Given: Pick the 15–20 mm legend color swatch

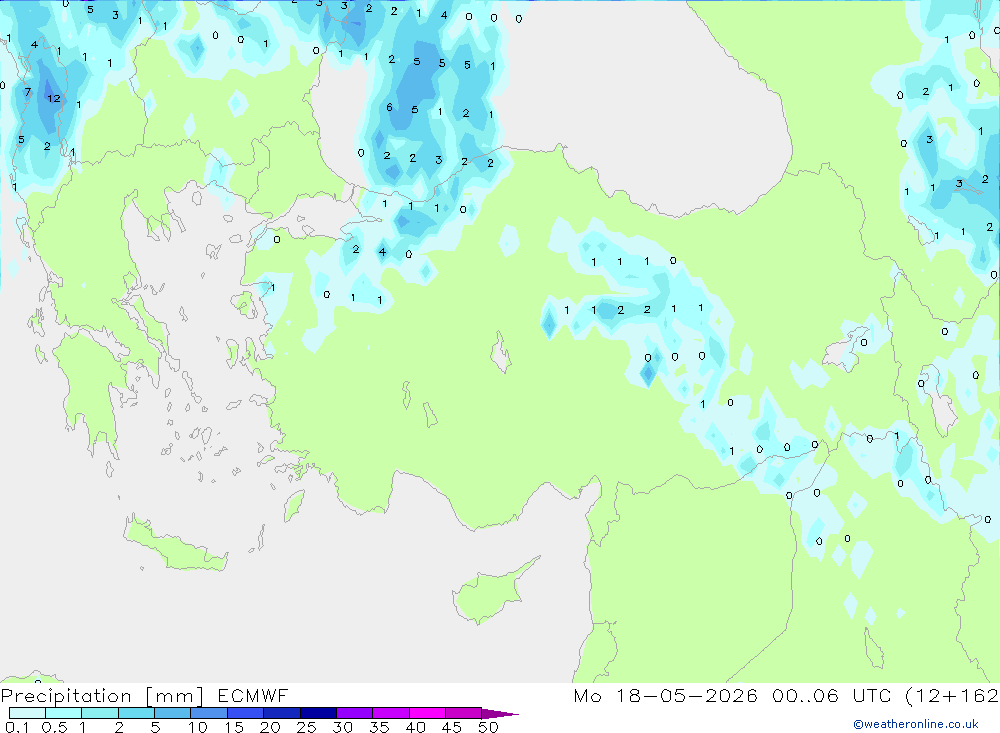Looking at the screenshot, I should click(x=246, y=713).
